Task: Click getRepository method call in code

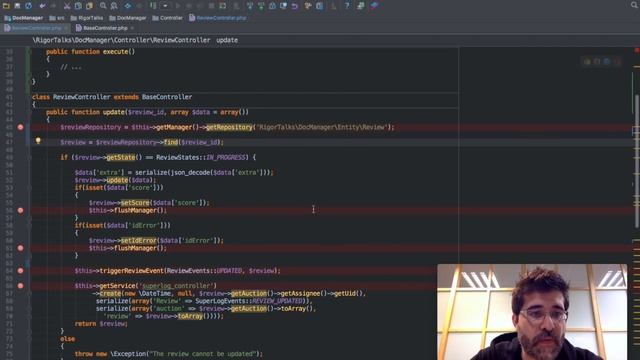Action: tap(229, 127)
